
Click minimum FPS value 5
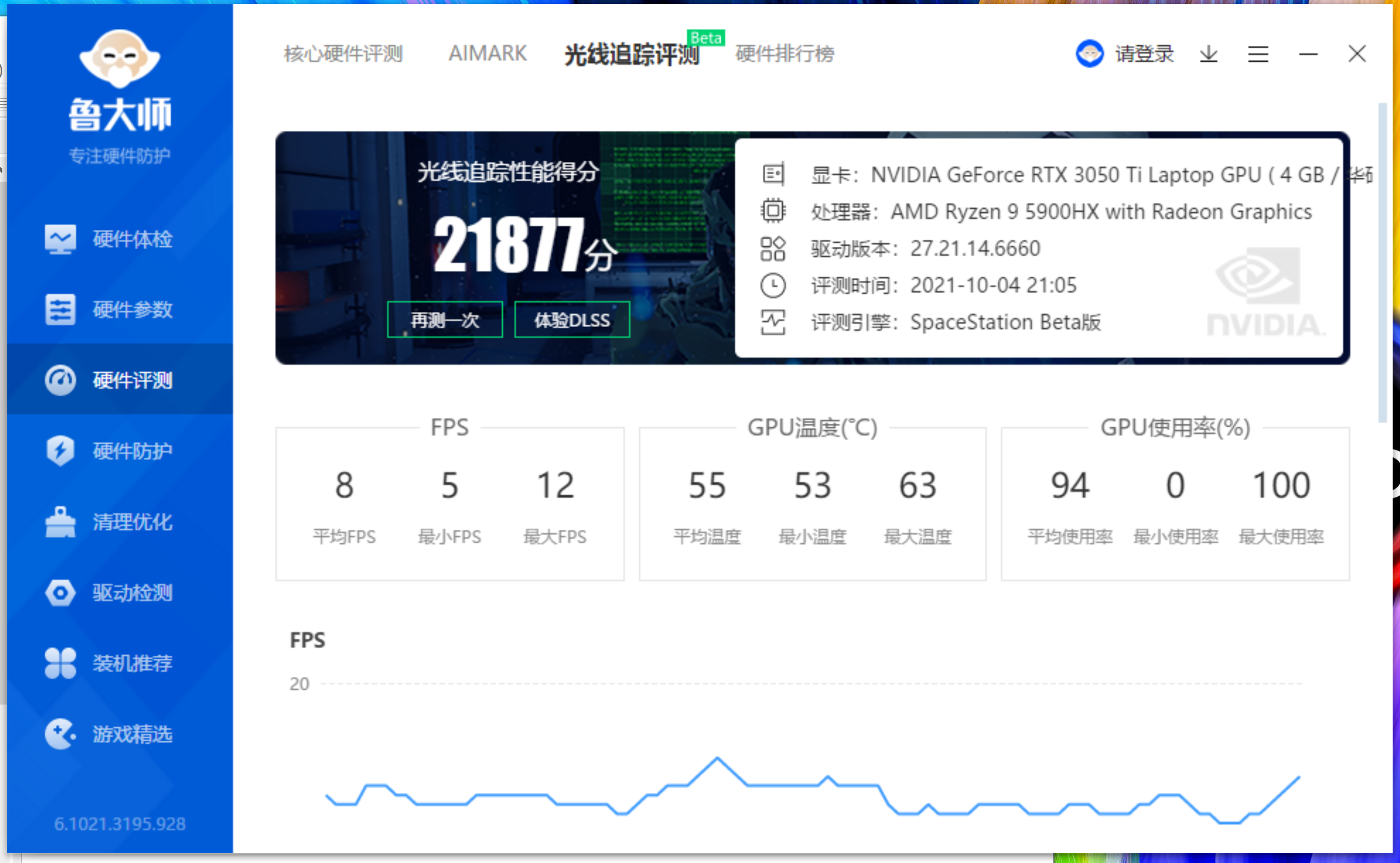coord(450,485)
